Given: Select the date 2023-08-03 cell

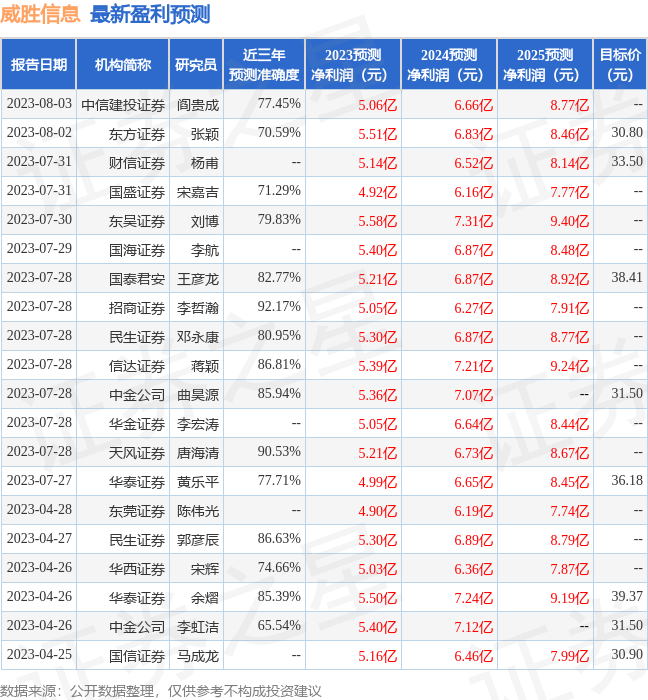Looking at the screenshot, I should tap(39, 104).
